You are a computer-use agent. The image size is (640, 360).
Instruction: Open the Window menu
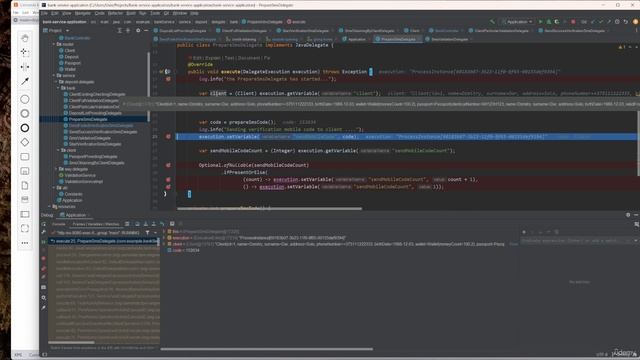[x=179, y=13]
